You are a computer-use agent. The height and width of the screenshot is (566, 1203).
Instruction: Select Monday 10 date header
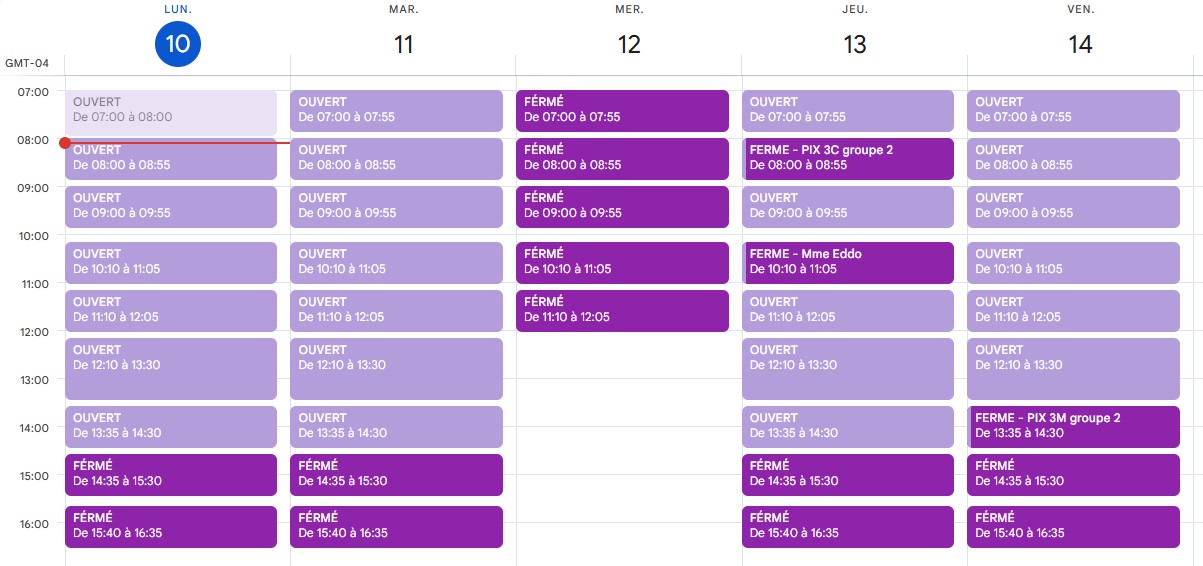tap(178, 44)
